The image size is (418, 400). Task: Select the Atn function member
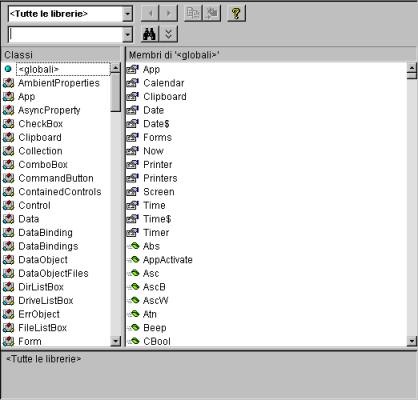click(149, 314)
